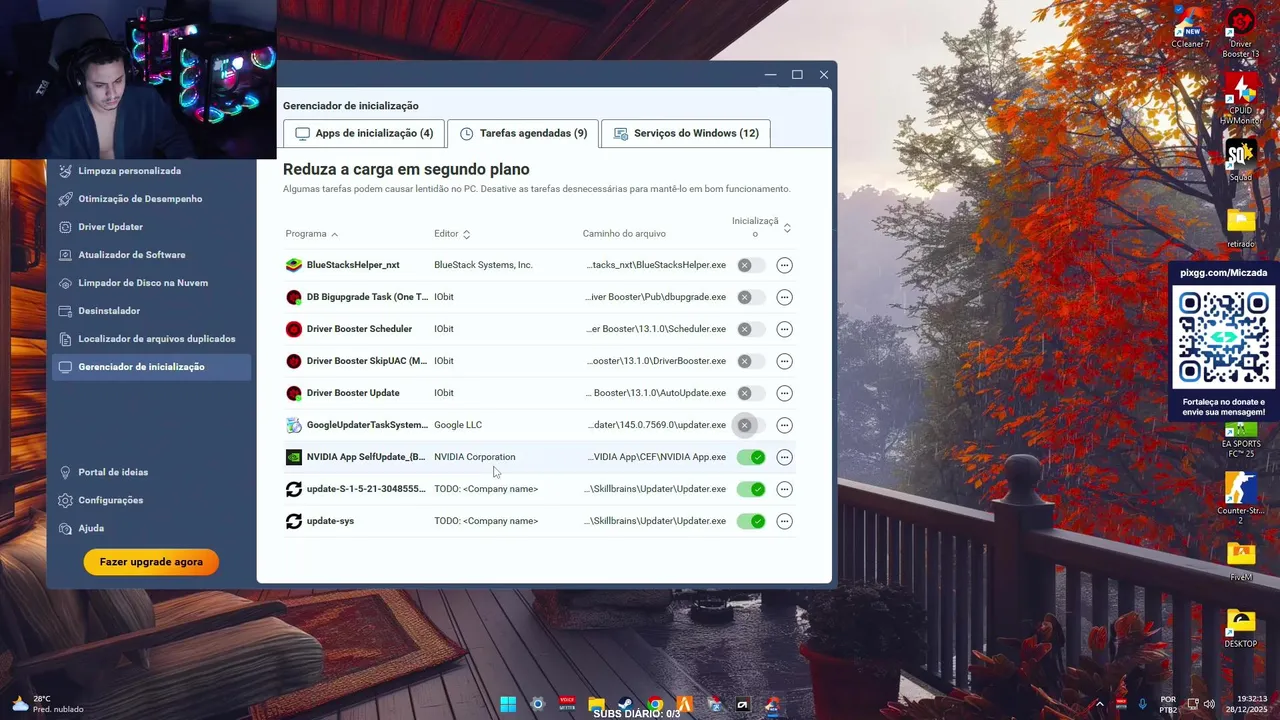Switch to Serviços do Windows tab

[x=686, y=133]
